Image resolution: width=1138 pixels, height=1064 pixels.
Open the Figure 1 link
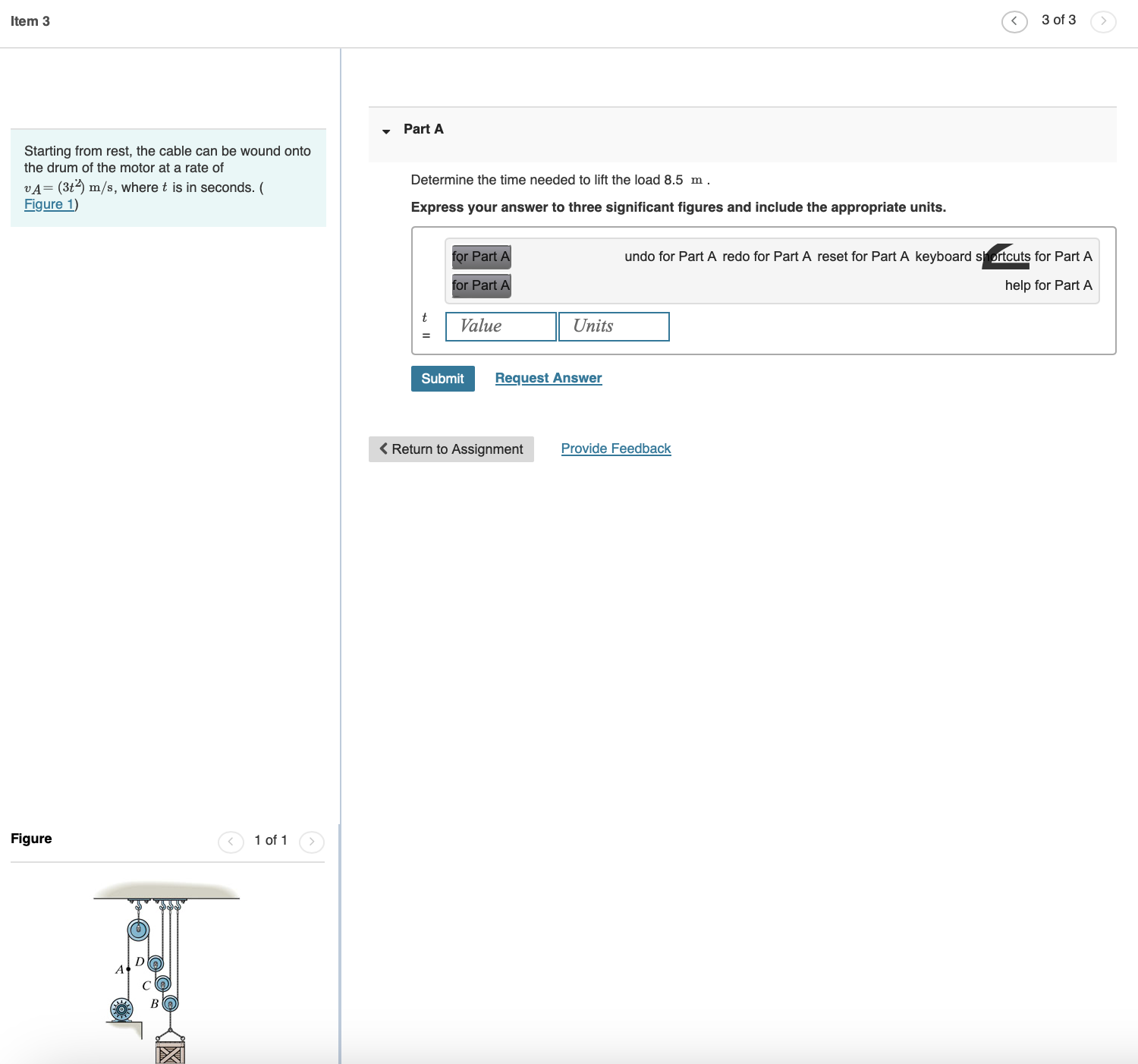coord(49,204)
